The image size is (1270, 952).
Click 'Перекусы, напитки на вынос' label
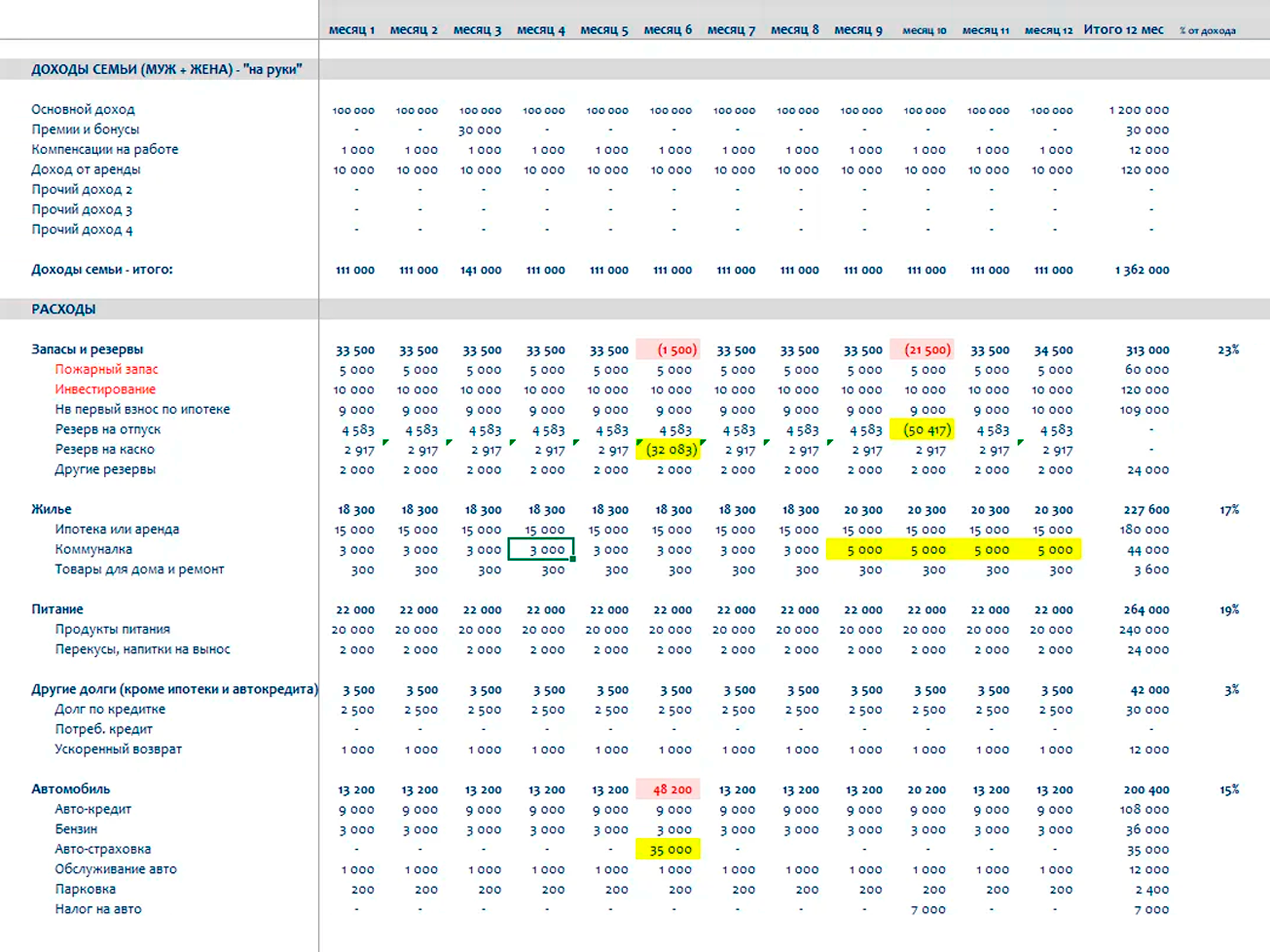pyautogui.click(x=143, y=649)
